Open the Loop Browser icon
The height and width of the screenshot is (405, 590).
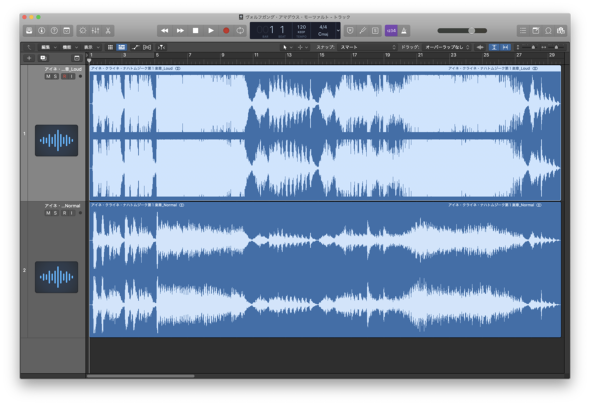click(x=548, y=30)
